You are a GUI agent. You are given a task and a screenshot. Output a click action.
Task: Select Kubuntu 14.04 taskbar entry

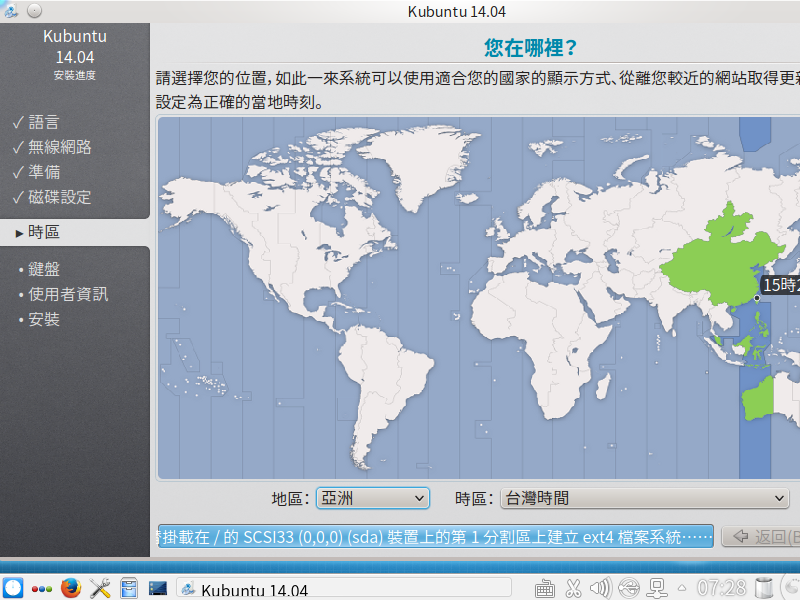[x=344, y=589]
